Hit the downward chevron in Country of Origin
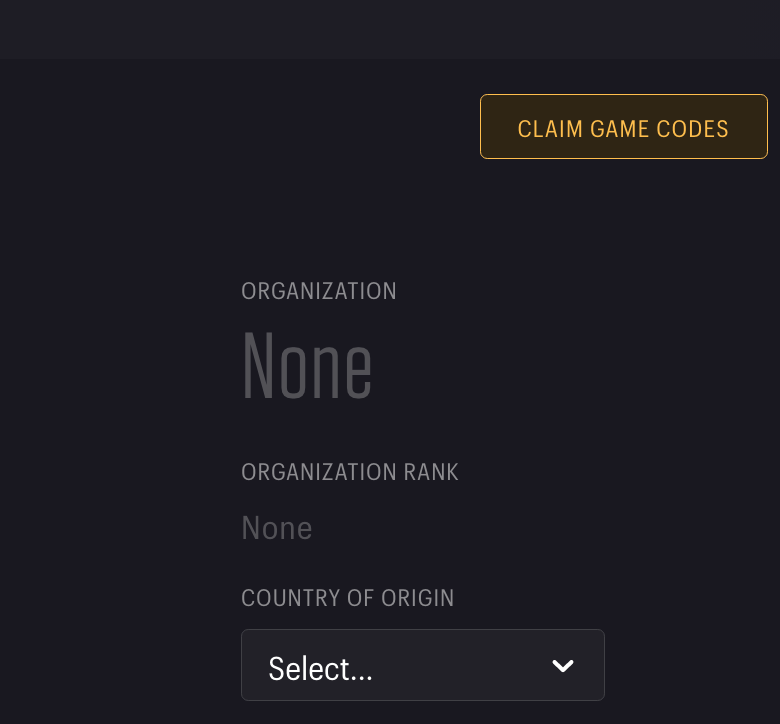Viewport: 780px width, 724px height. [563, 666]
